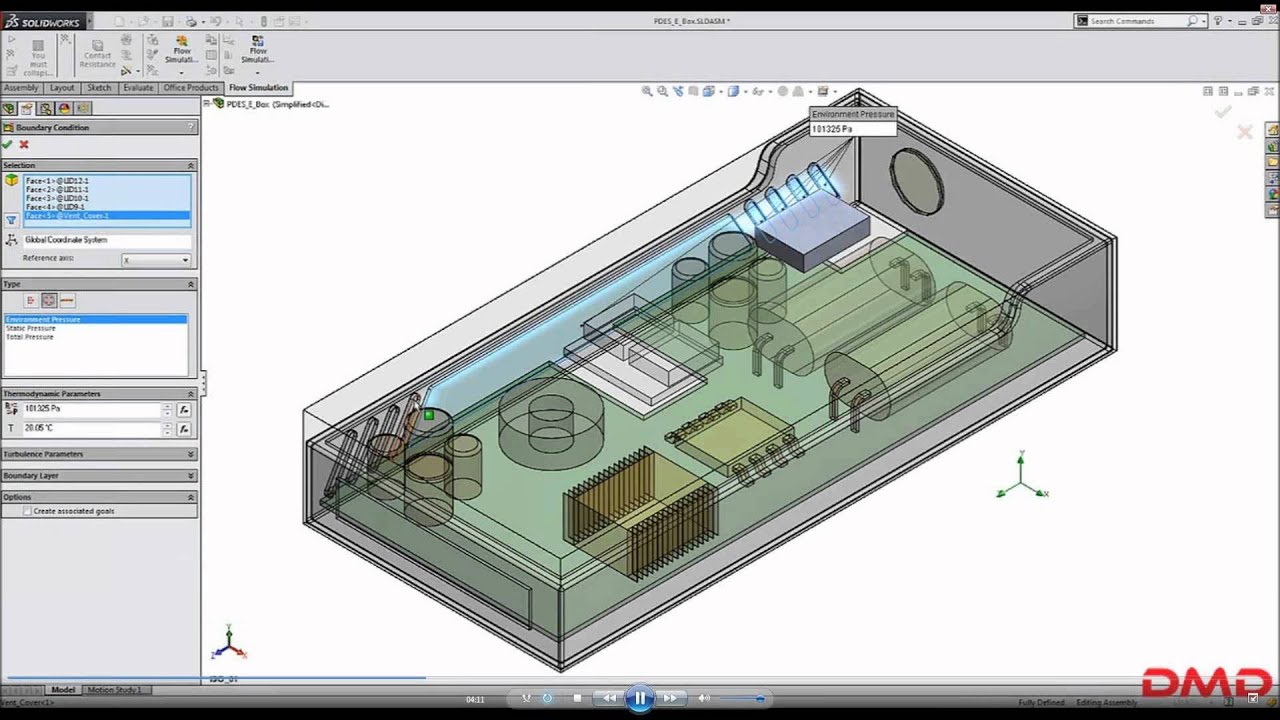Switch to Evaluate tab

click(138, 88)
